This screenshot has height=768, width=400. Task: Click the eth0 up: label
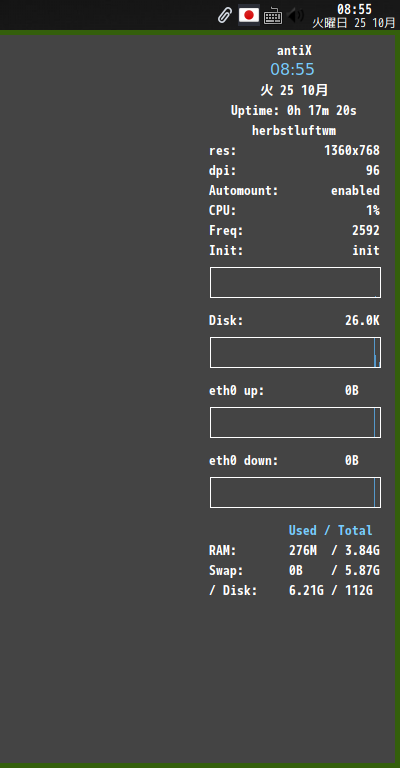point(236,391)
